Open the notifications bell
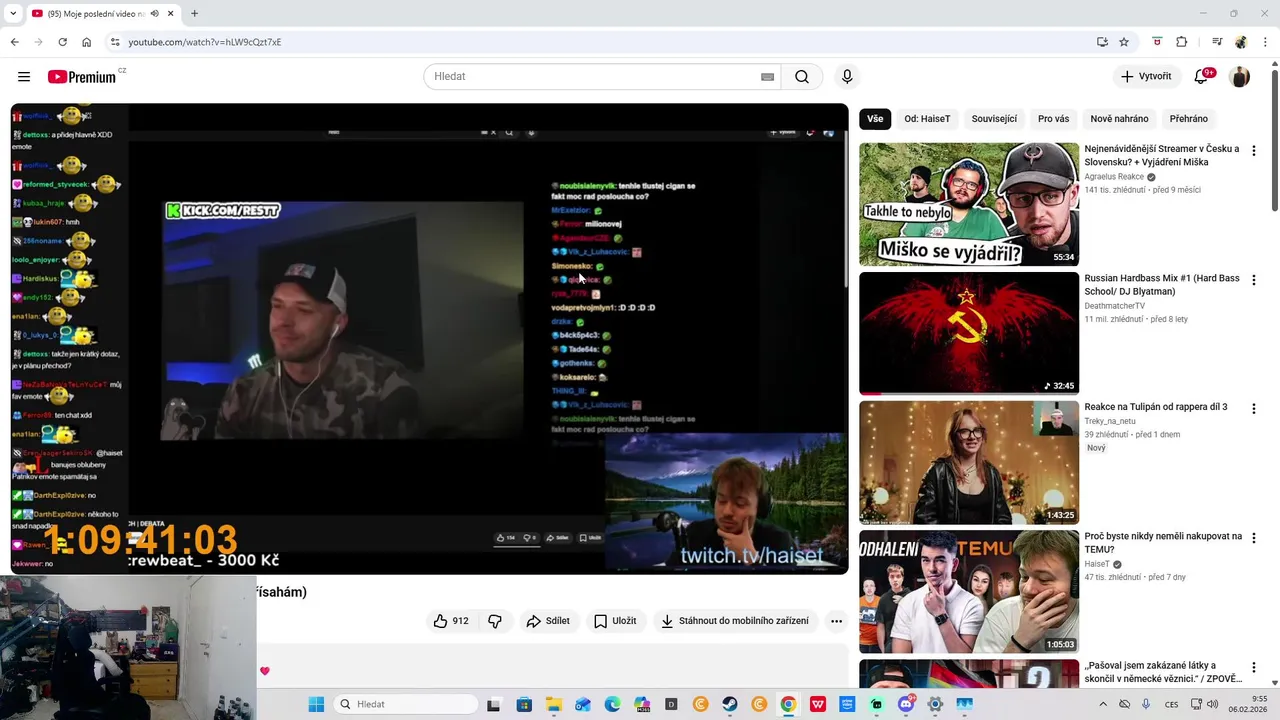 click(1202, 77)
